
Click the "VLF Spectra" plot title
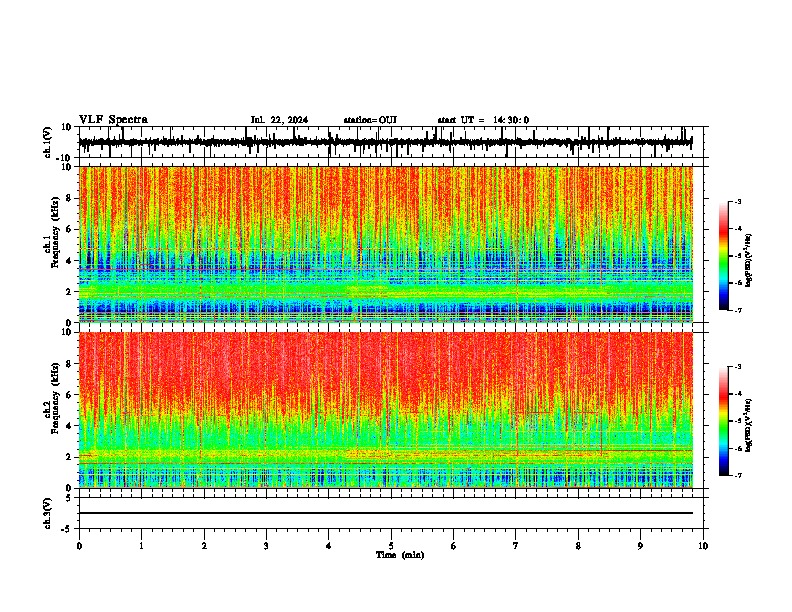113,120
